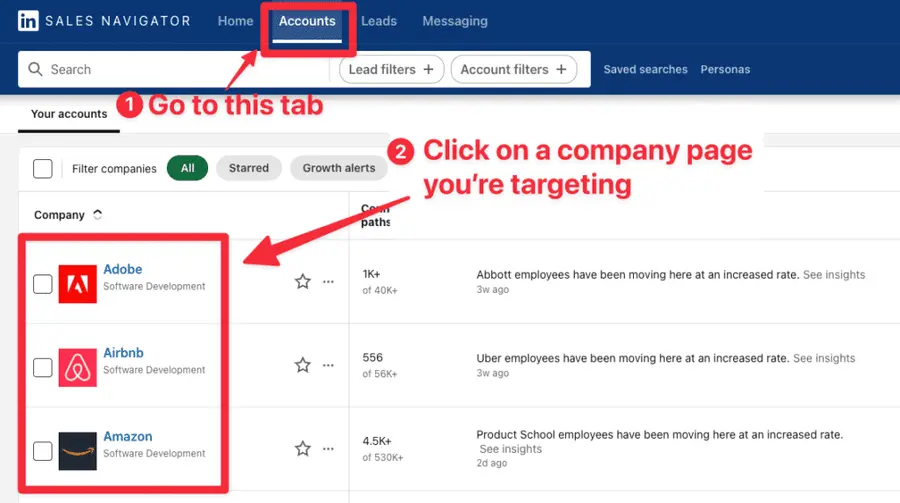Click See insights for Uber alert
Image resolution: width=900 pixels, height=503 pixels.
(x=824, y=358)
